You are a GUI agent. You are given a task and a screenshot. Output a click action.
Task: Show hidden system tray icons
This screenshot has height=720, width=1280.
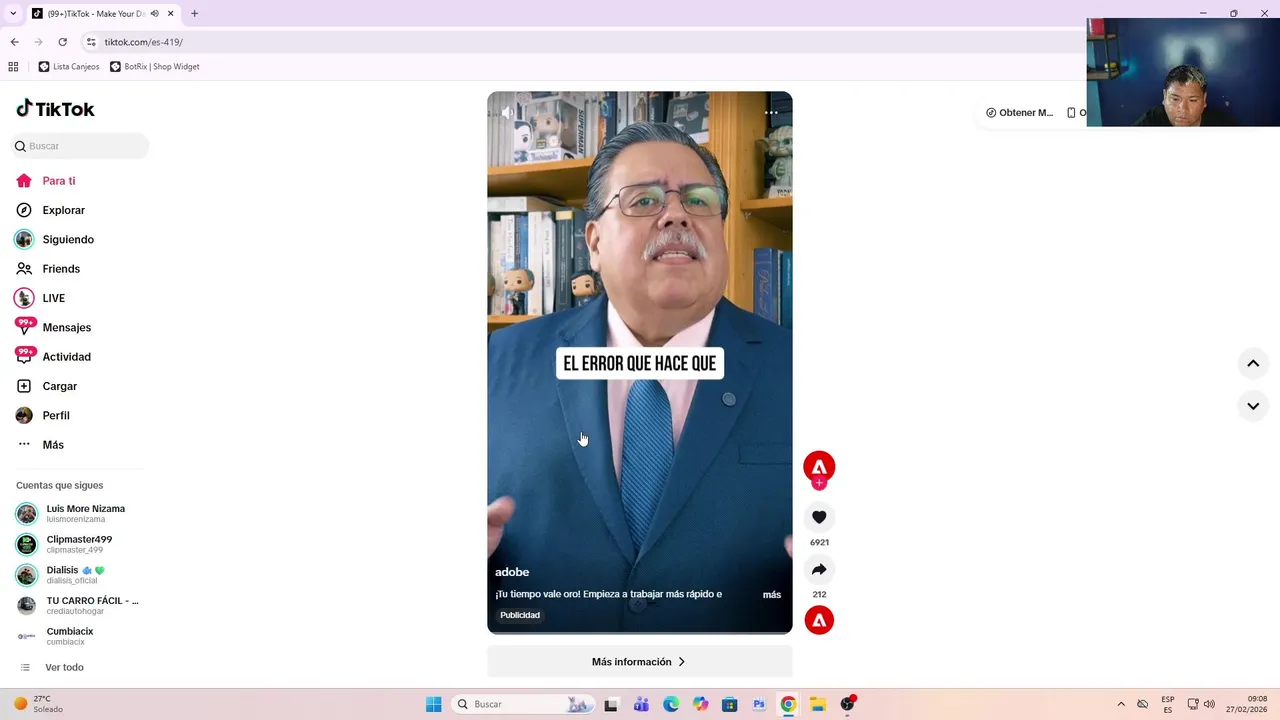click(x=1121, y=704)
